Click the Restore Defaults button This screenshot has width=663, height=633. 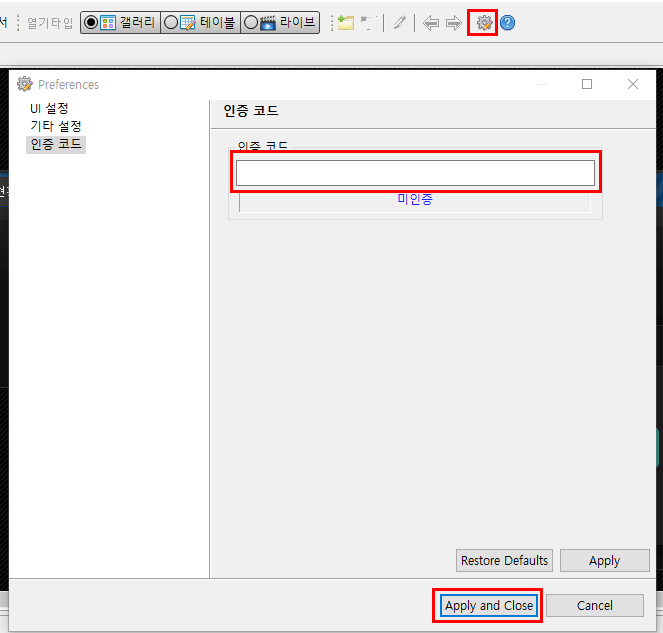[x=504, y=560]
